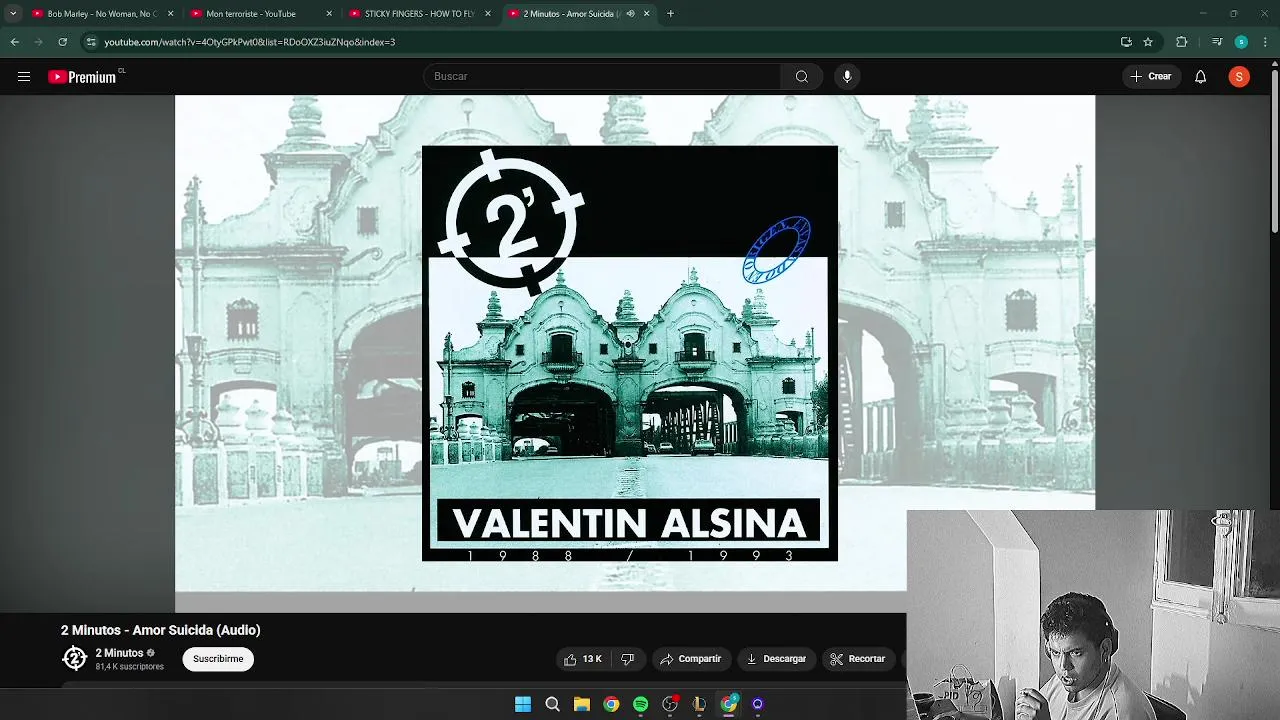This screenshot has height=720, width=1280.
Task: Open the browser extensions puzzle icon
Action: coord(1181,42)
